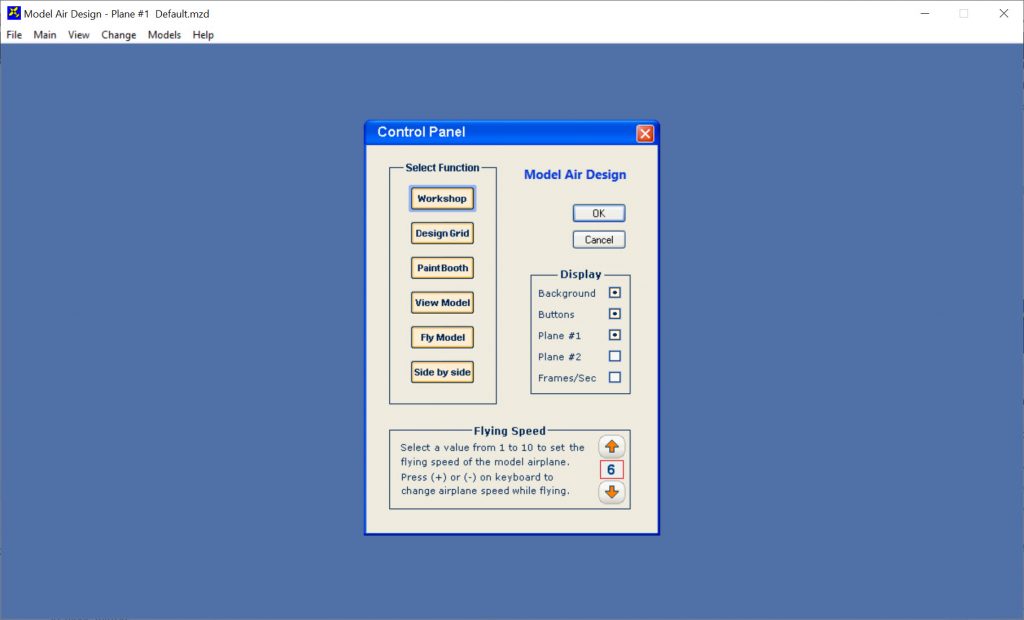Select the View Model function button

(442, 302)
